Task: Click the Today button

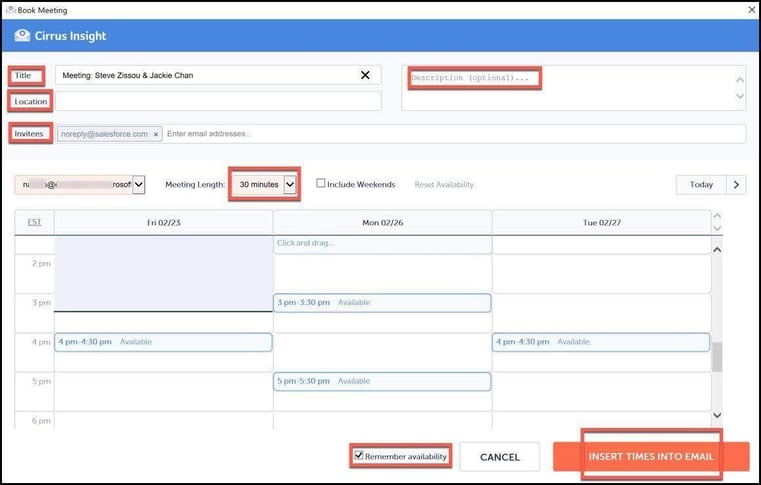Action: point(701,184)
